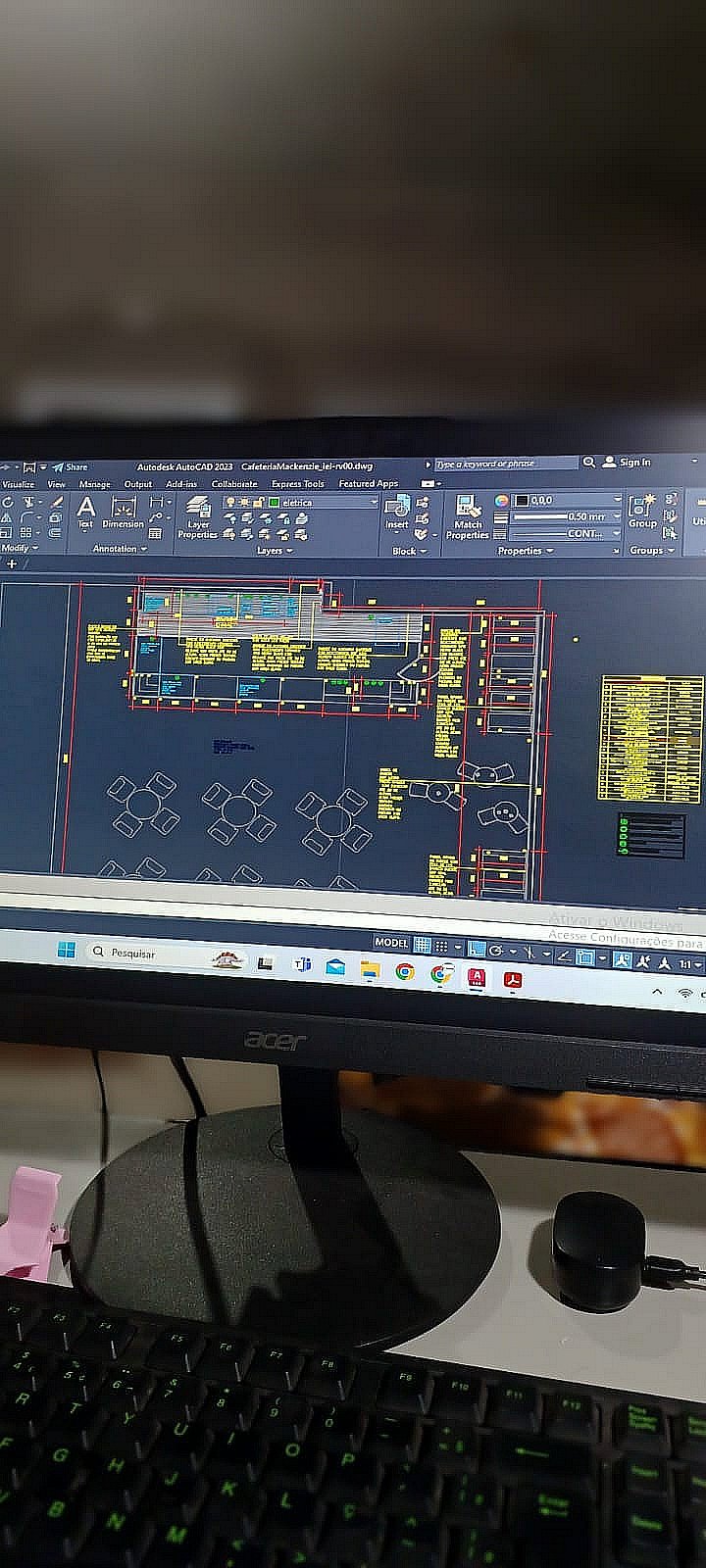Switch to the Express Tools tab
The height and width of the screenshot is (1568, 706).
298,484
